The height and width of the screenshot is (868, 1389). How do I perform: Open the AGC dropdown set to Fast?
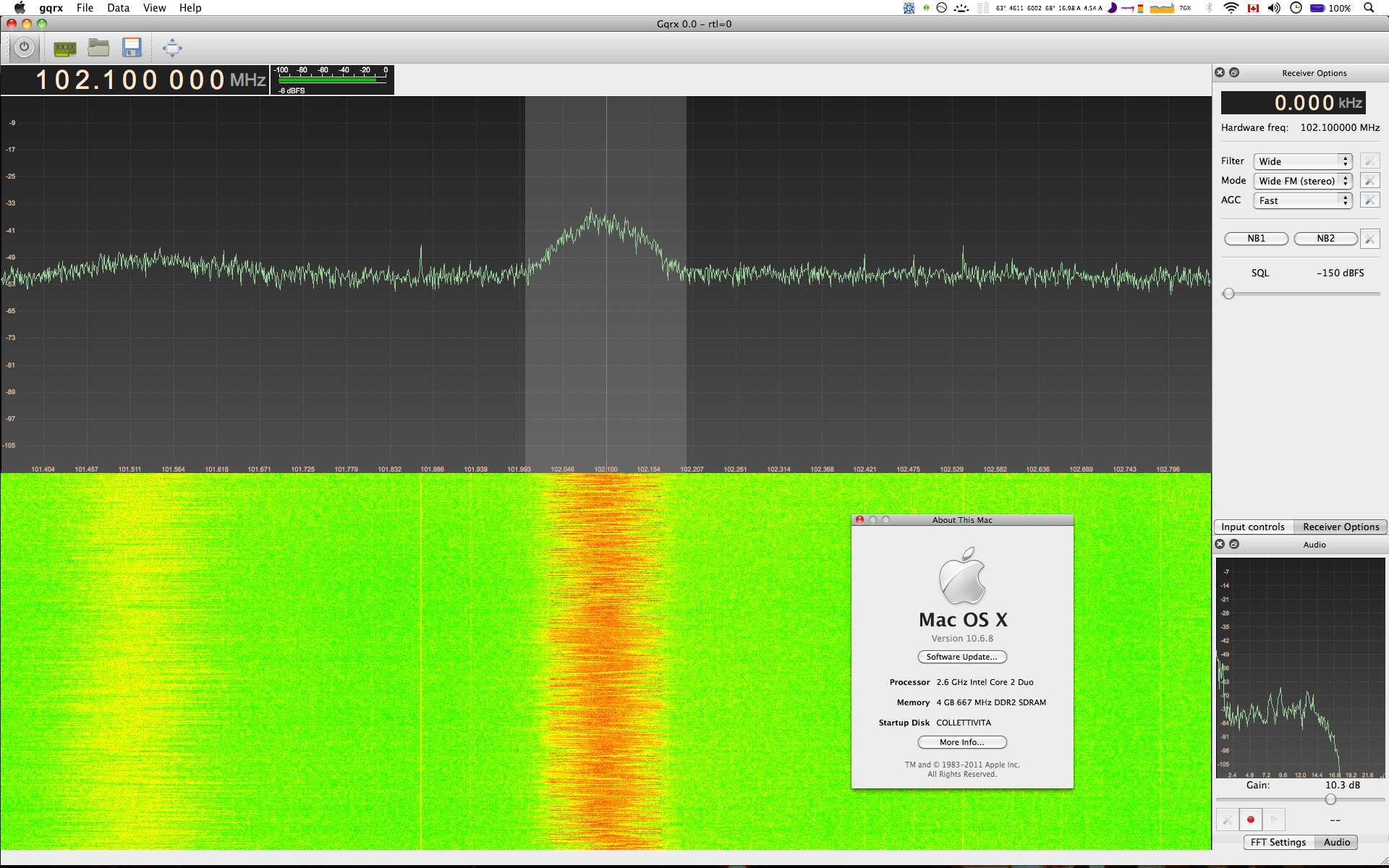[x=1302, y=200]
